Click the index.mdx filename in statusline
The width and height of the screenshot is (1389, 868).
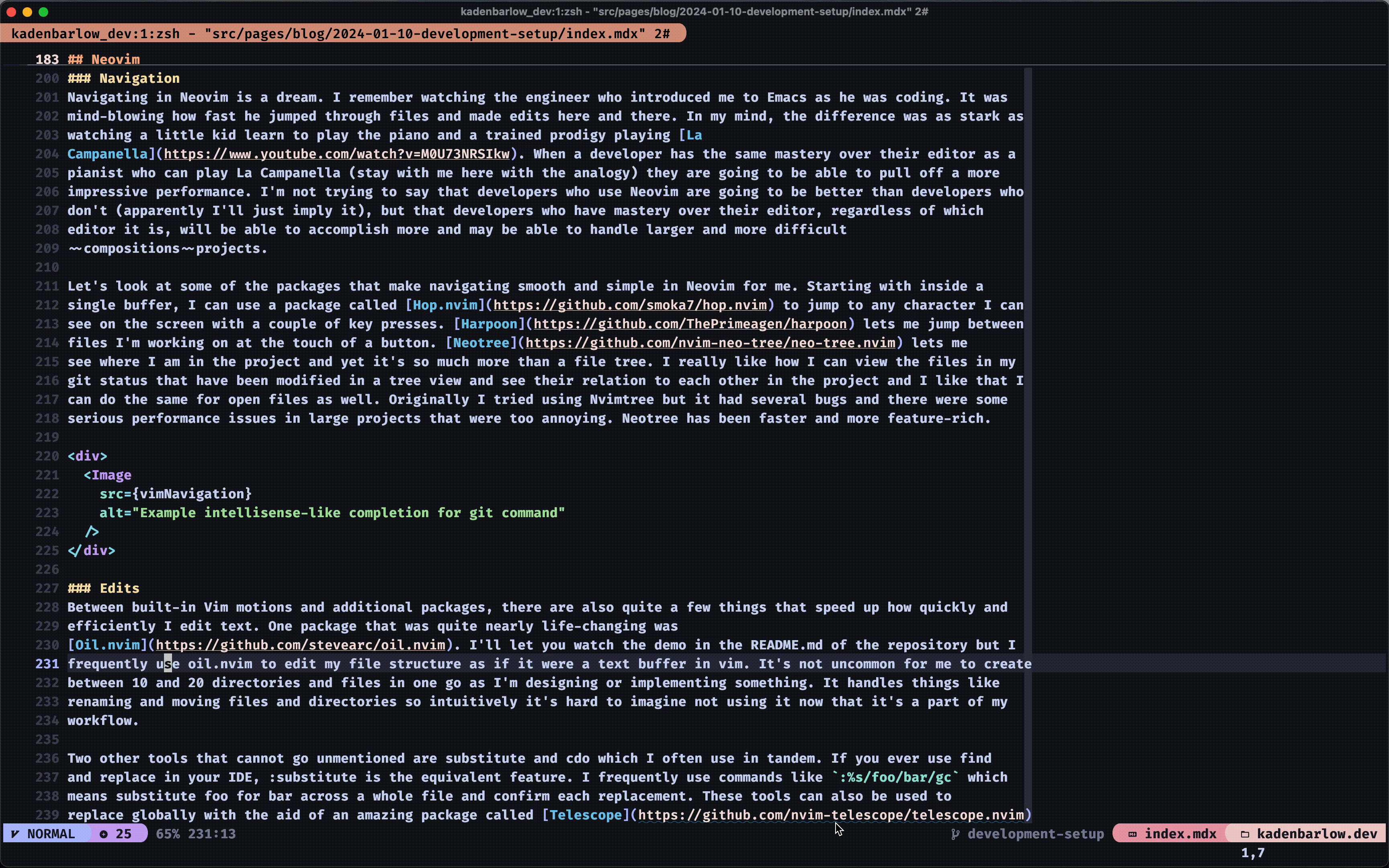[1180, 833]
